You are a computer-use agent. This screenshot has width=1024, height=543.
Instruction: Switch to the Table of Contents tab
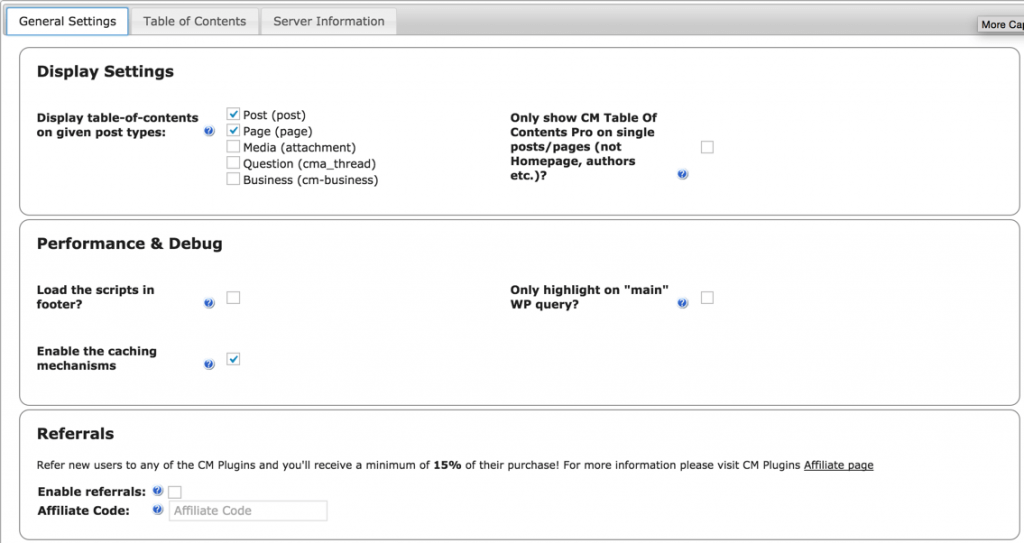[x=194, y=21]
